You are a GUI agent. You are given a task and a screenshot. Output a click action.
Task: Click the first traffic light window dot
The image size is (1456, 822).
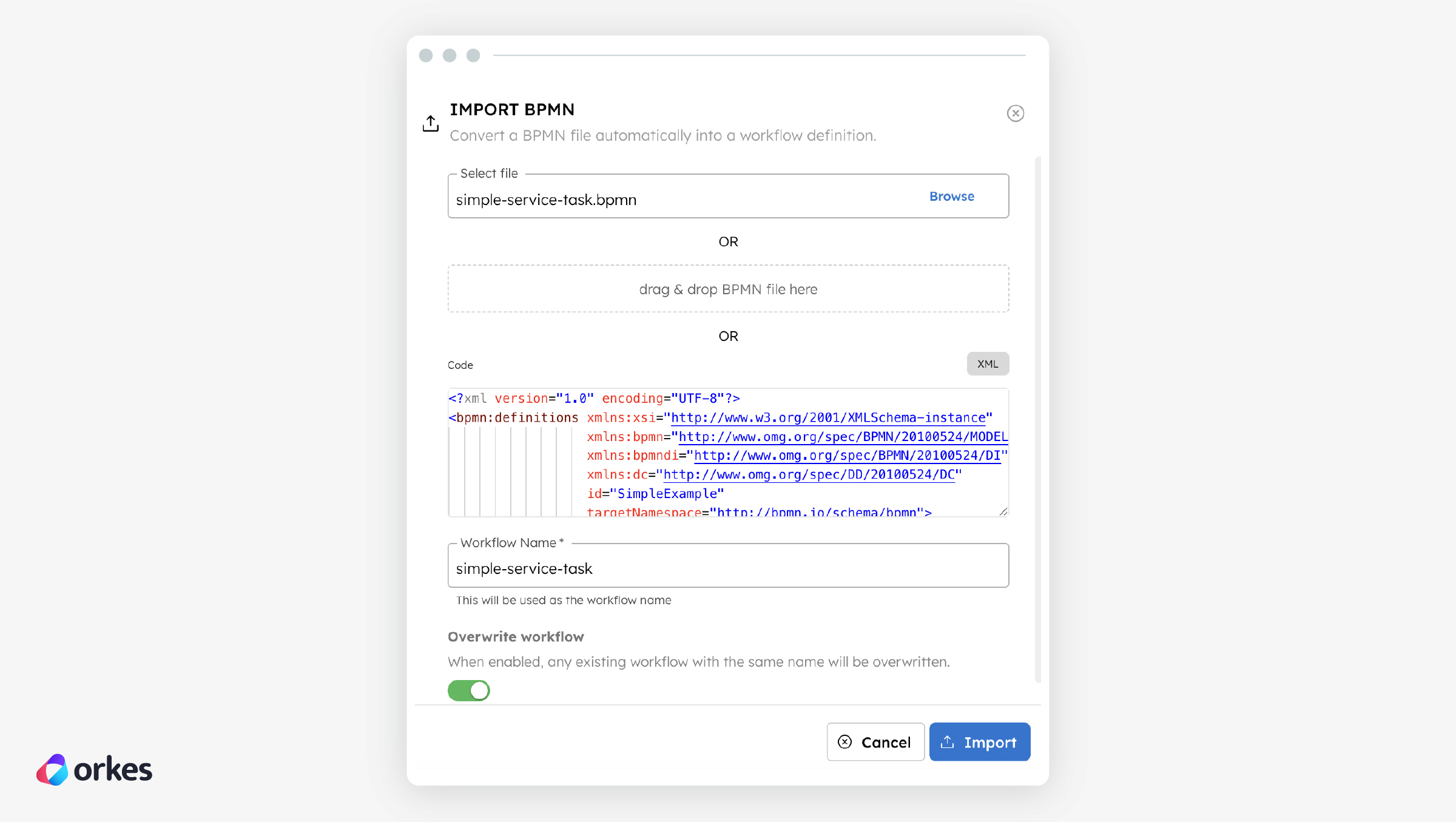pos(426,55)
